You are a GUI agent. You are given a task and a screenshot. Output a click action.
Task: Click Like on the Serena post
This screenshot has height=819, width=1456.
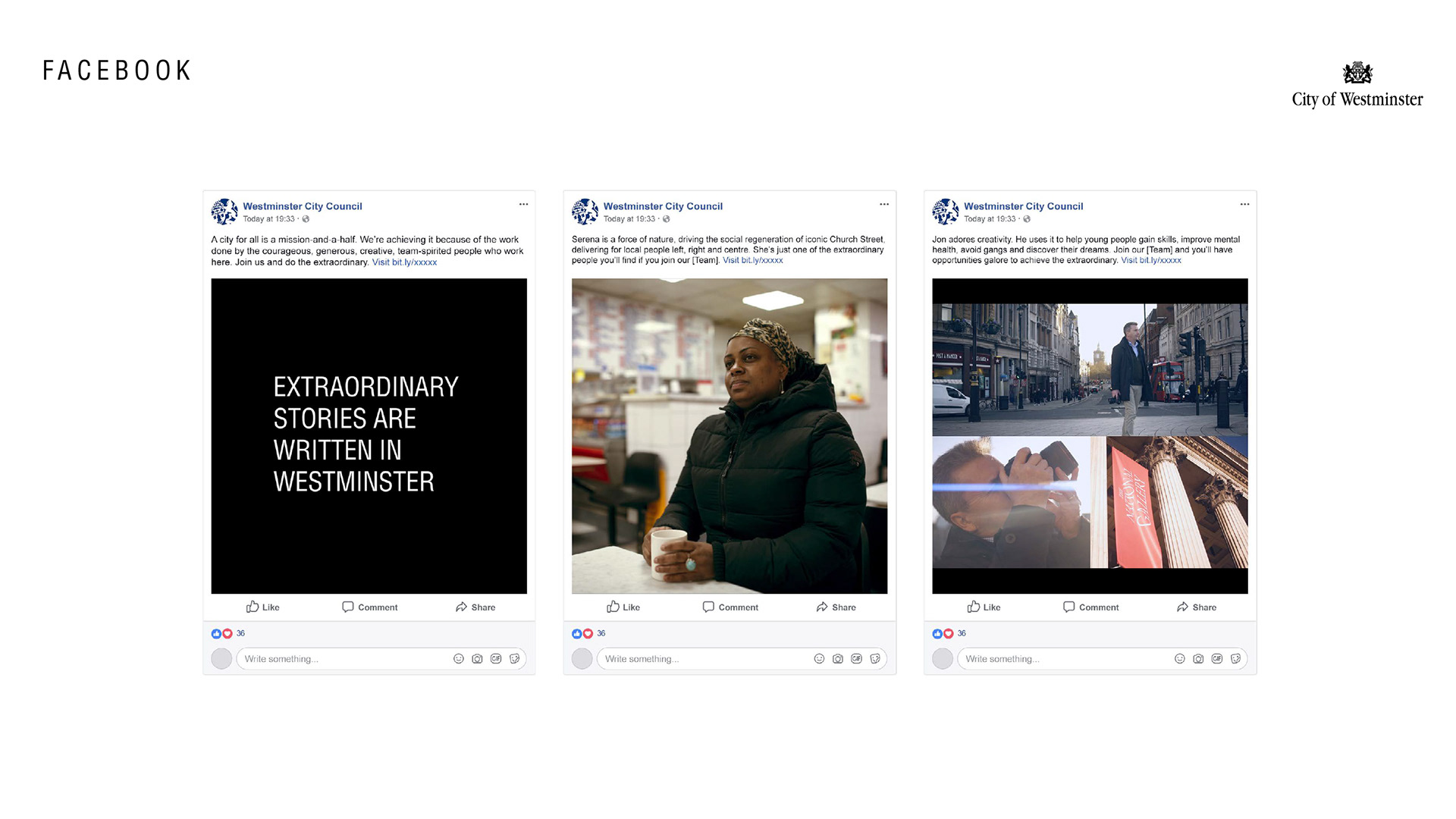[x=623, y=607]
